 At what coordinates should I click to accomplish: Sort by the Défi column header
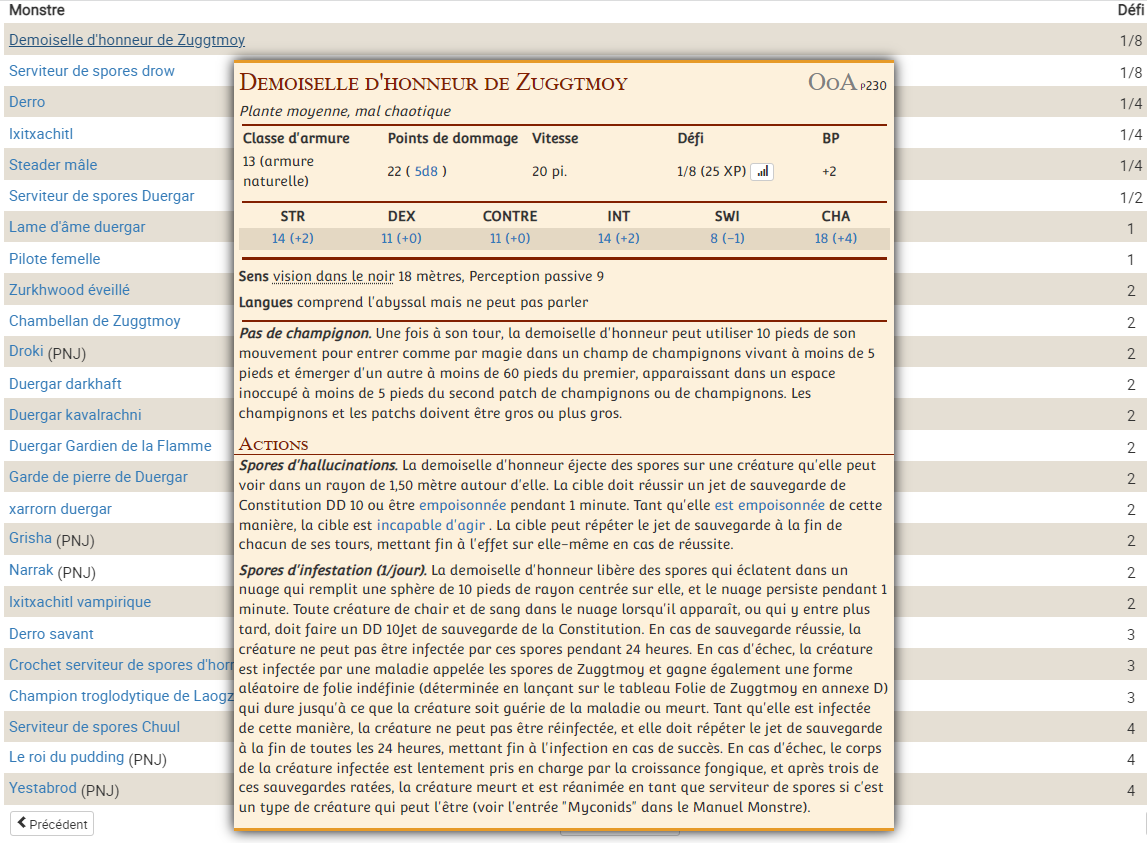(x=1130, y=10)
